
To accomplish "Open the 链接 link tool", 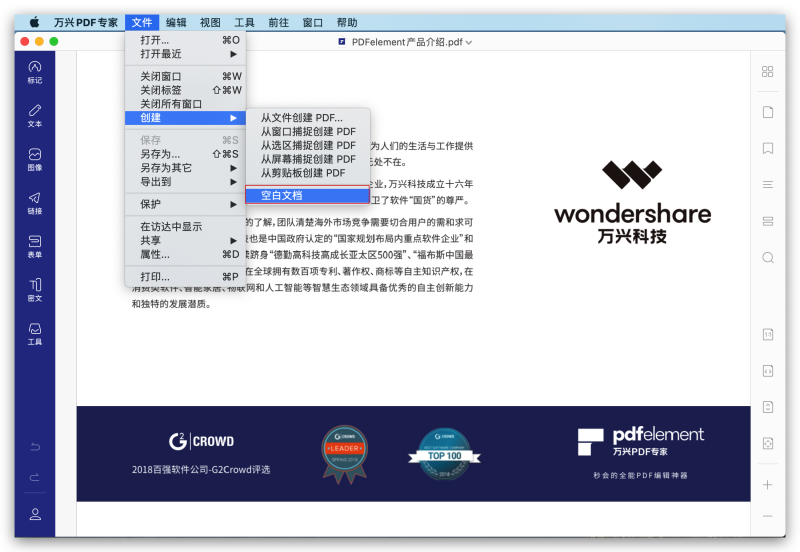I will [35, 203].
